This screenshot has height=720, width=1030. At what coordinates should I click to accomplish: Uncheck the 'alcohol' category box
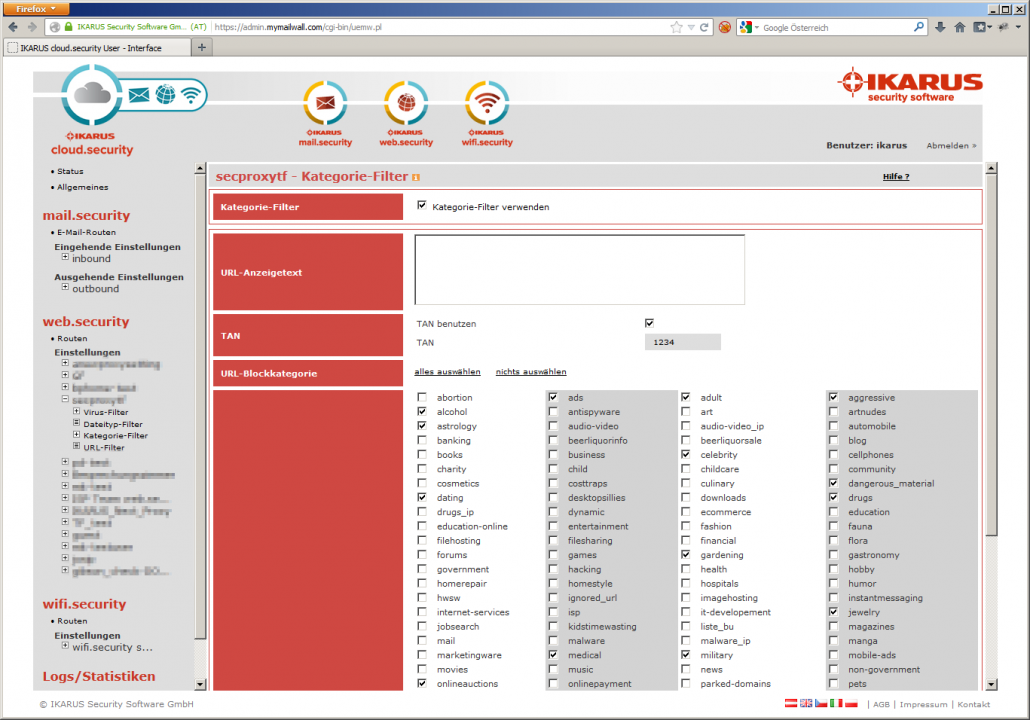(x=422, y=411)
